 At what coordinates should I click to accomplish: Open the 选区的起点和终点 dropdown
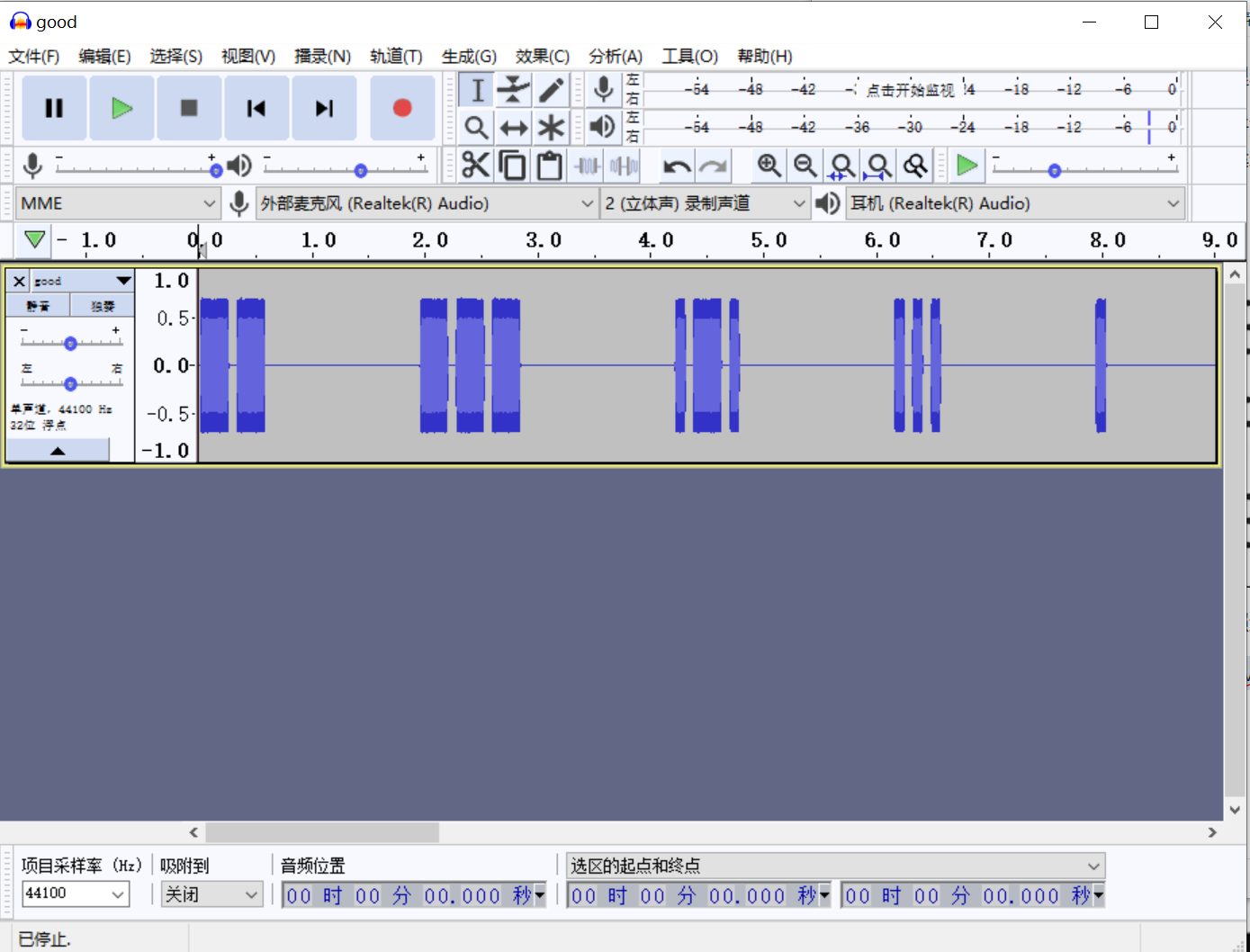click(836, 866)
